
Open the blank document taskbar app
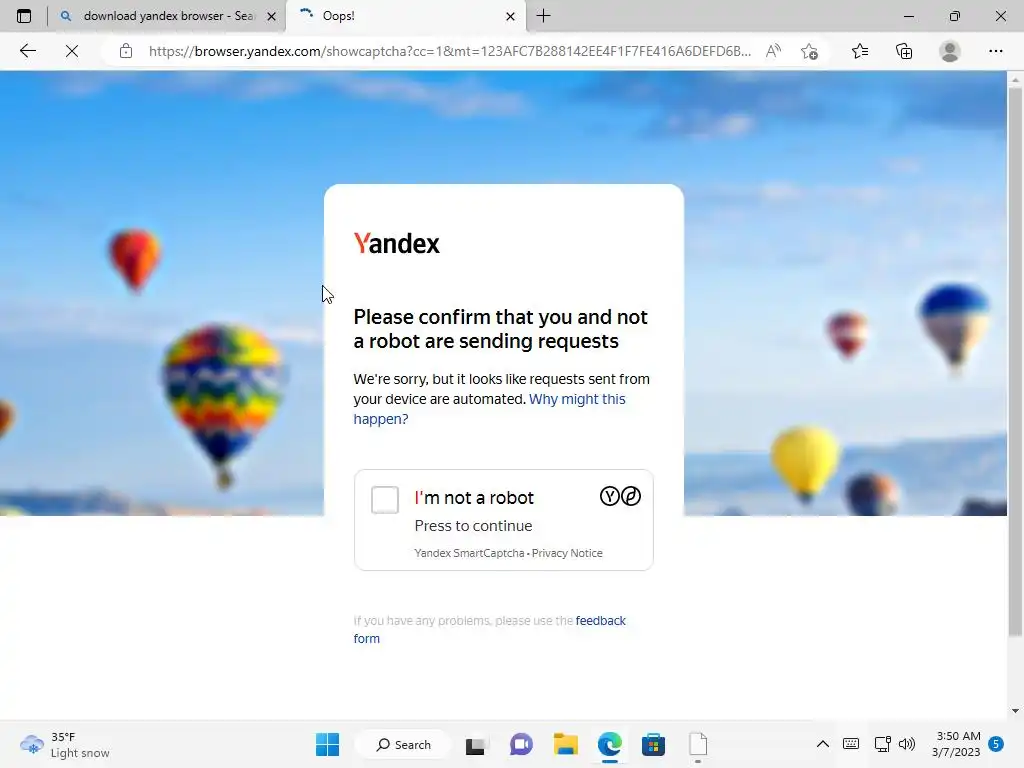697,744
